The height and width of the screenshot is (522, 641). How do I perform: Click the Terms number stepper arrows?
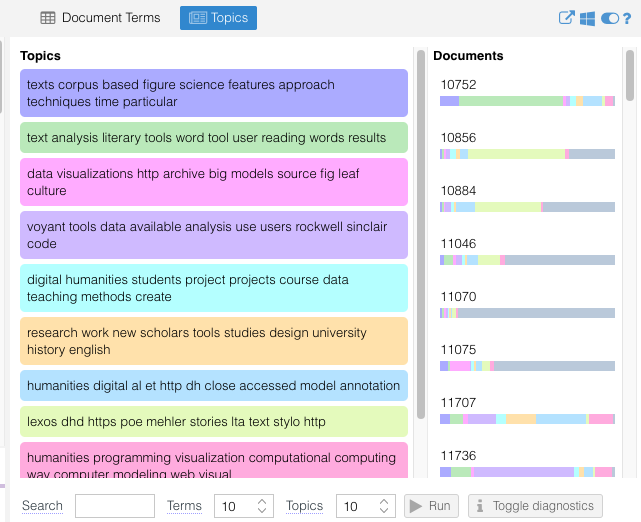click(x=263, y=506)
